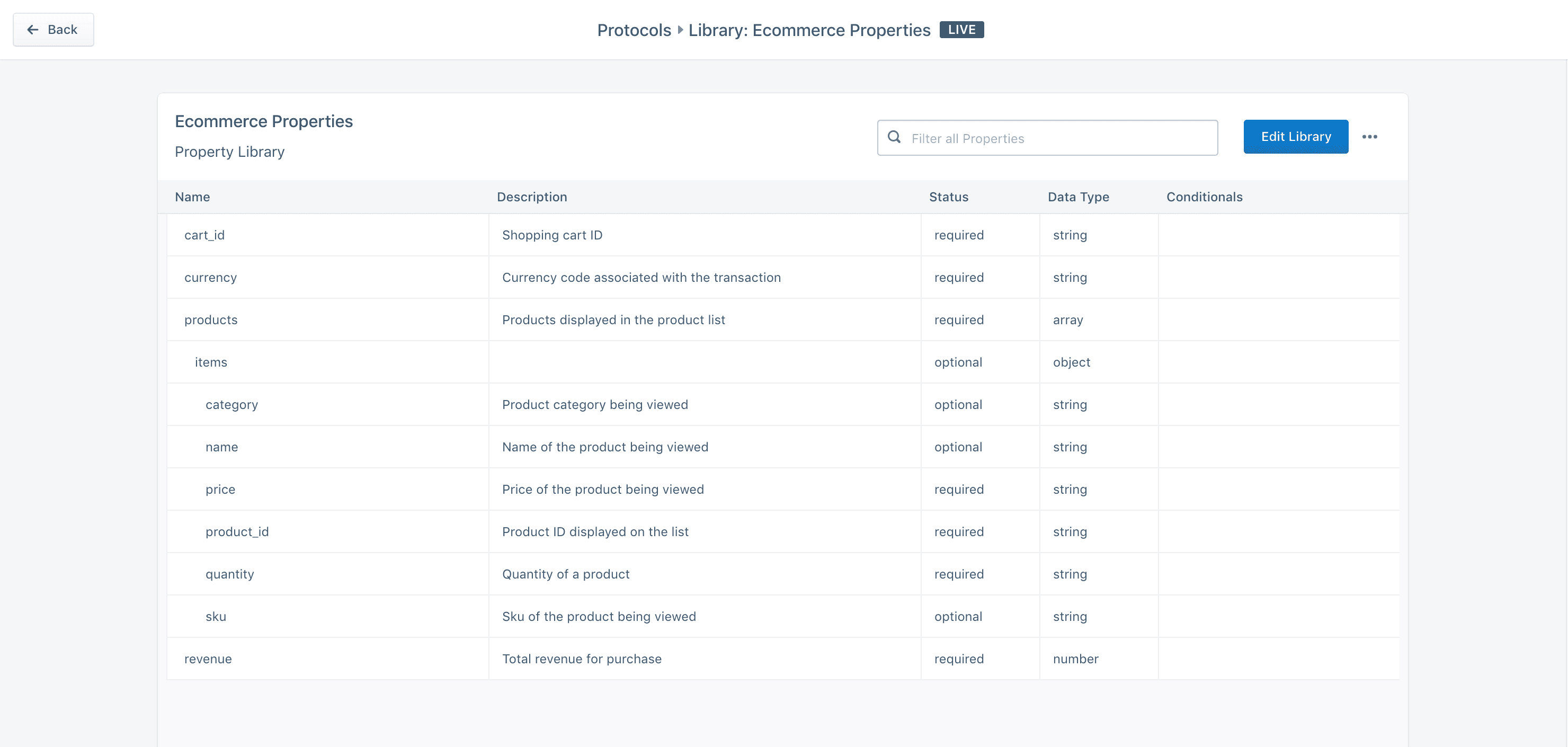This screenshot has width=1568, height=747.
Task: Click the Back button
Action: click(x=53, y=29)
